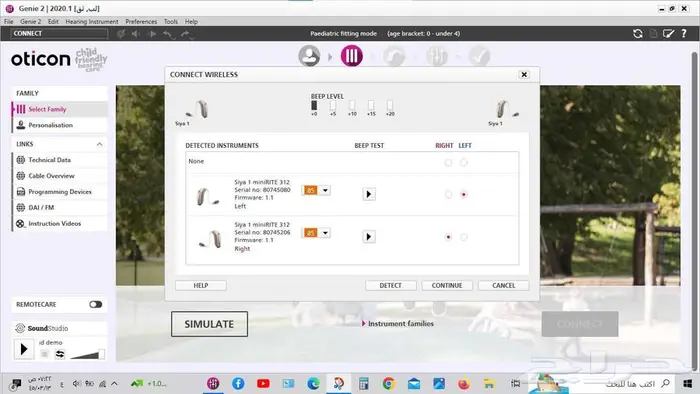700x394 pixels.
Task: Click the SoundStudio stop button
Action: tap(44, 354)
